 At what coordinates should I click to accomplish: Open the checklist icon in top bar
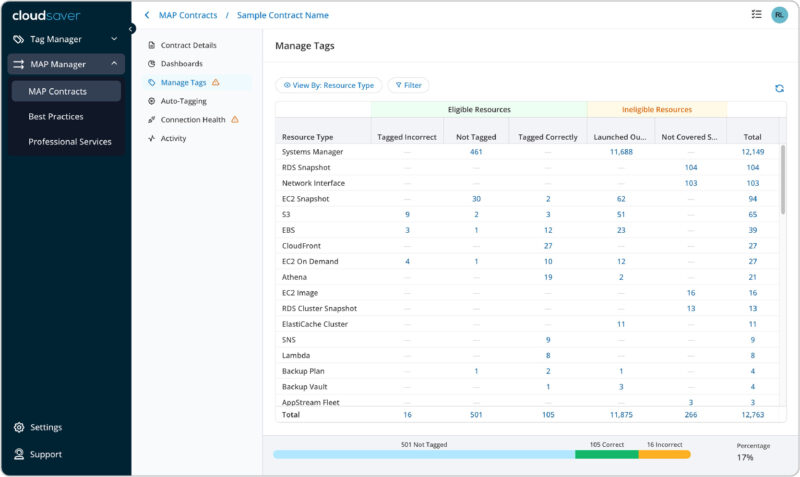(755, 15)
